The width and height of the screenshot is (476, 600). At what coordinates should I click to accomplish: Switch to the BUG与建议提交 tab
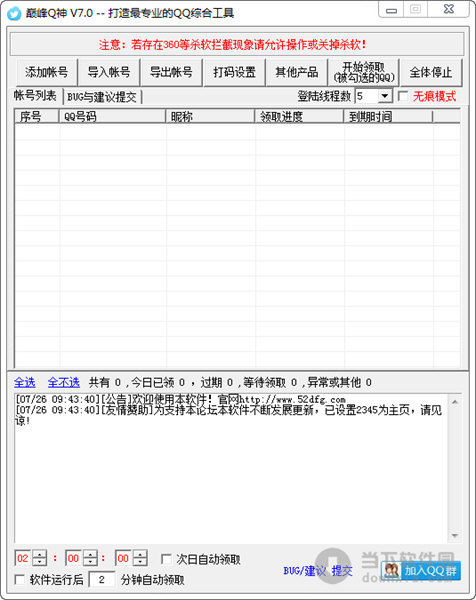(102, 97)
